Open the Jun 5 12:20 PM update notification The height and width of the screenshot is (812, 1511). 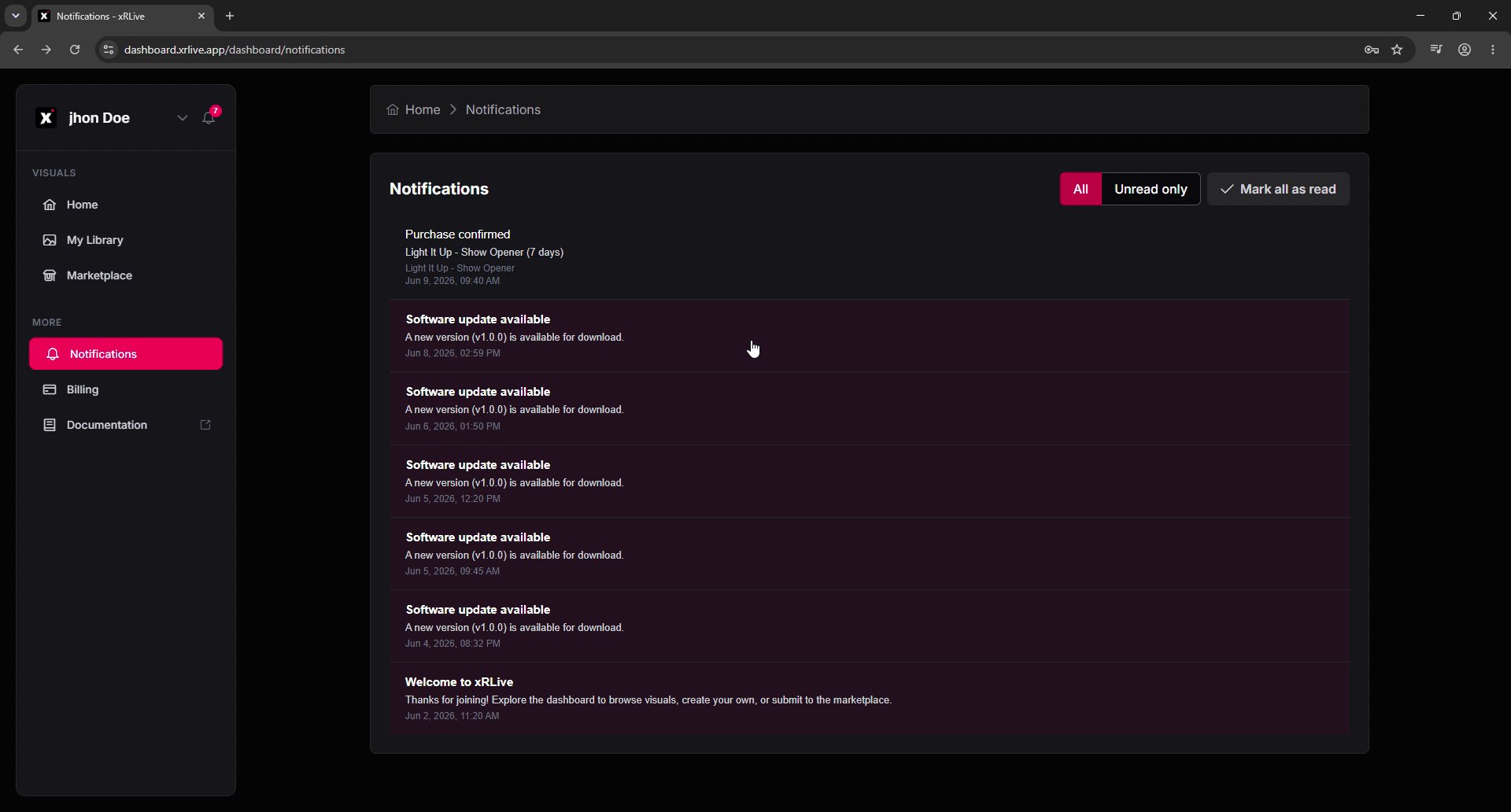point(869,481)
